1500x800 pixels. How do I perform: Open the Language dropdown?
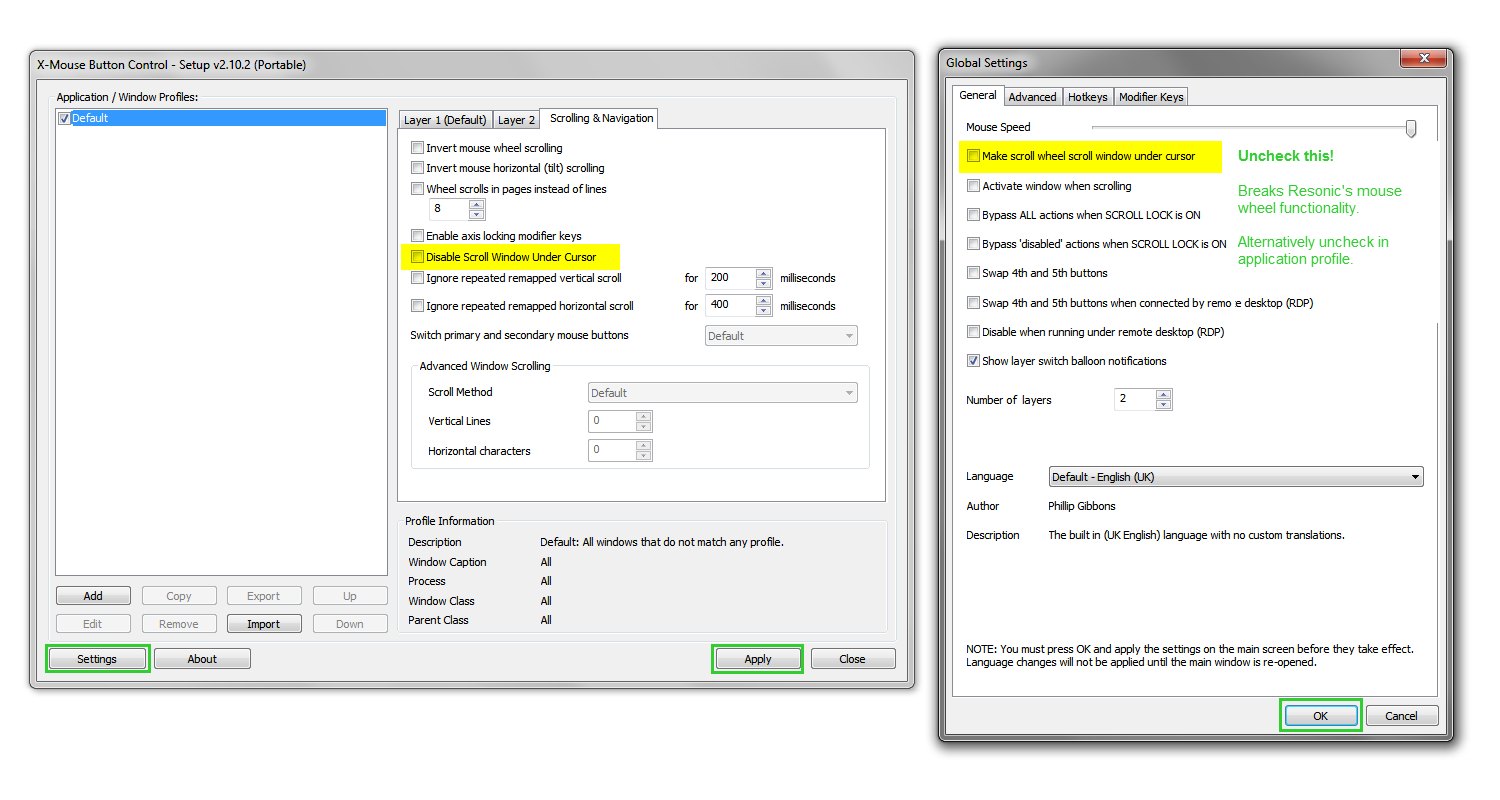click(x=1235, y=477)
